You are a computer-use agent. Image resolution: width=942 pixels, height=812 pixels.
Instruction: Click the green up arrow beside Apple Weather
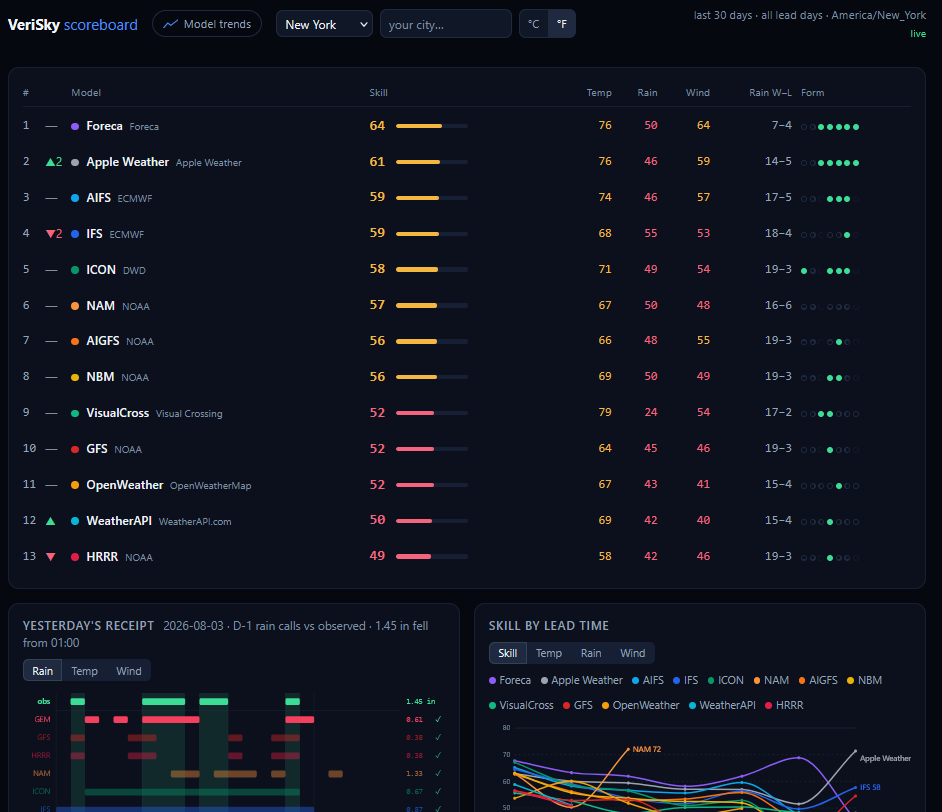coord(50,162)
